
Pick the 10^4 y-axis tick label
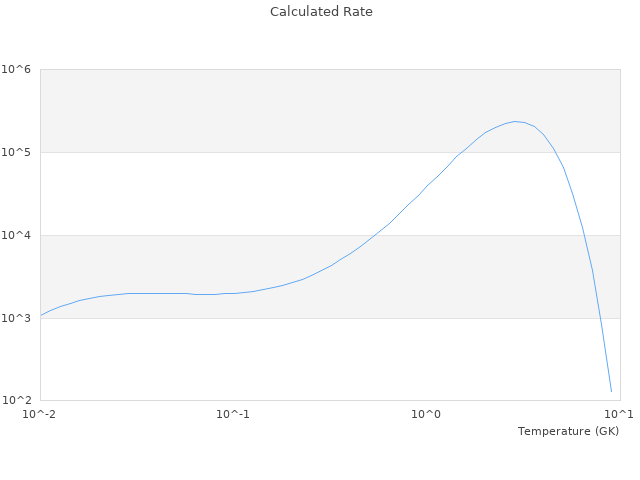pyautogui.click(x=16, y=236)
